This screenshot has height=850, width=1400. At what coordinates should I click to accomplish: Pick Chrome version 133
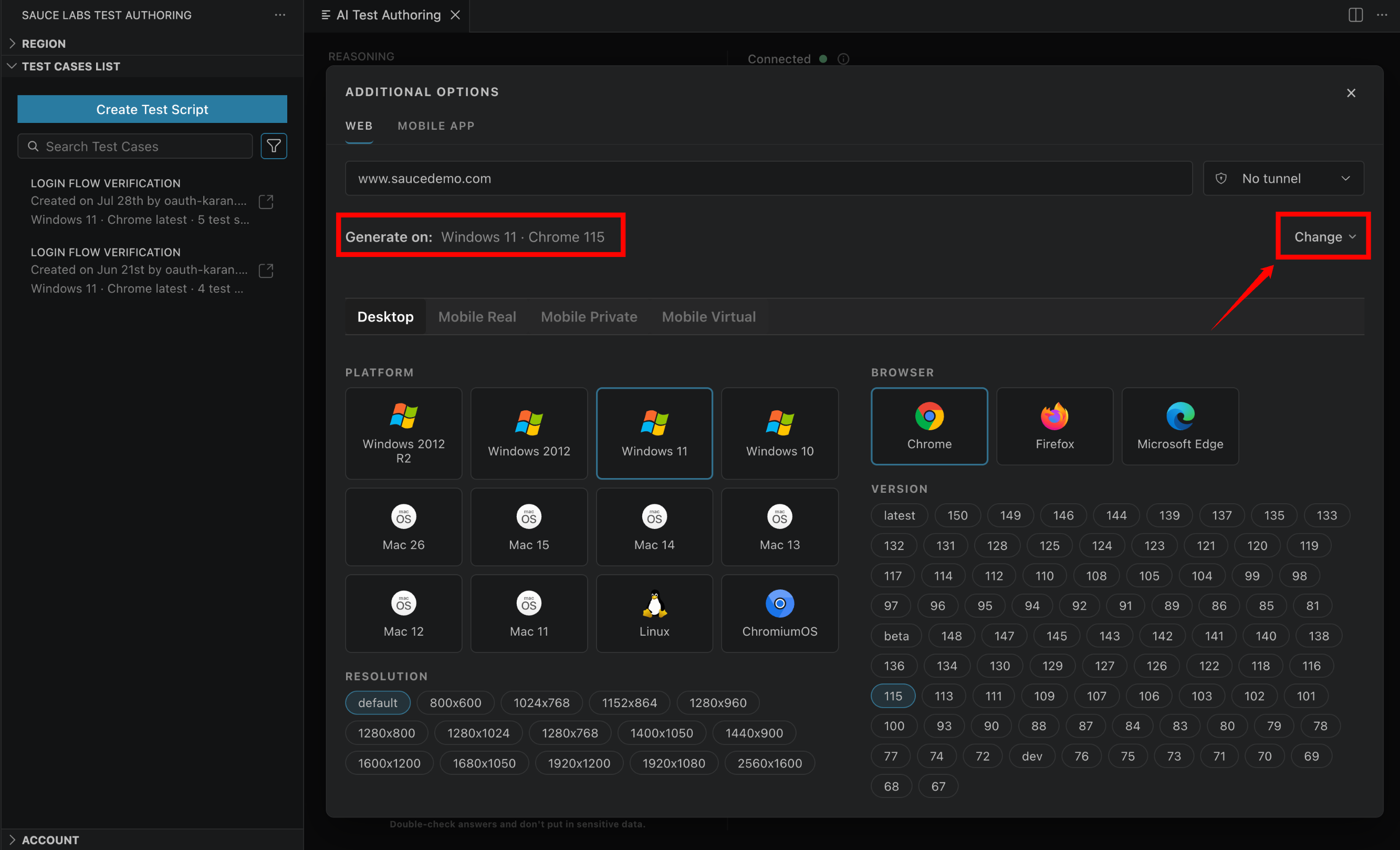click(1326, 515)
